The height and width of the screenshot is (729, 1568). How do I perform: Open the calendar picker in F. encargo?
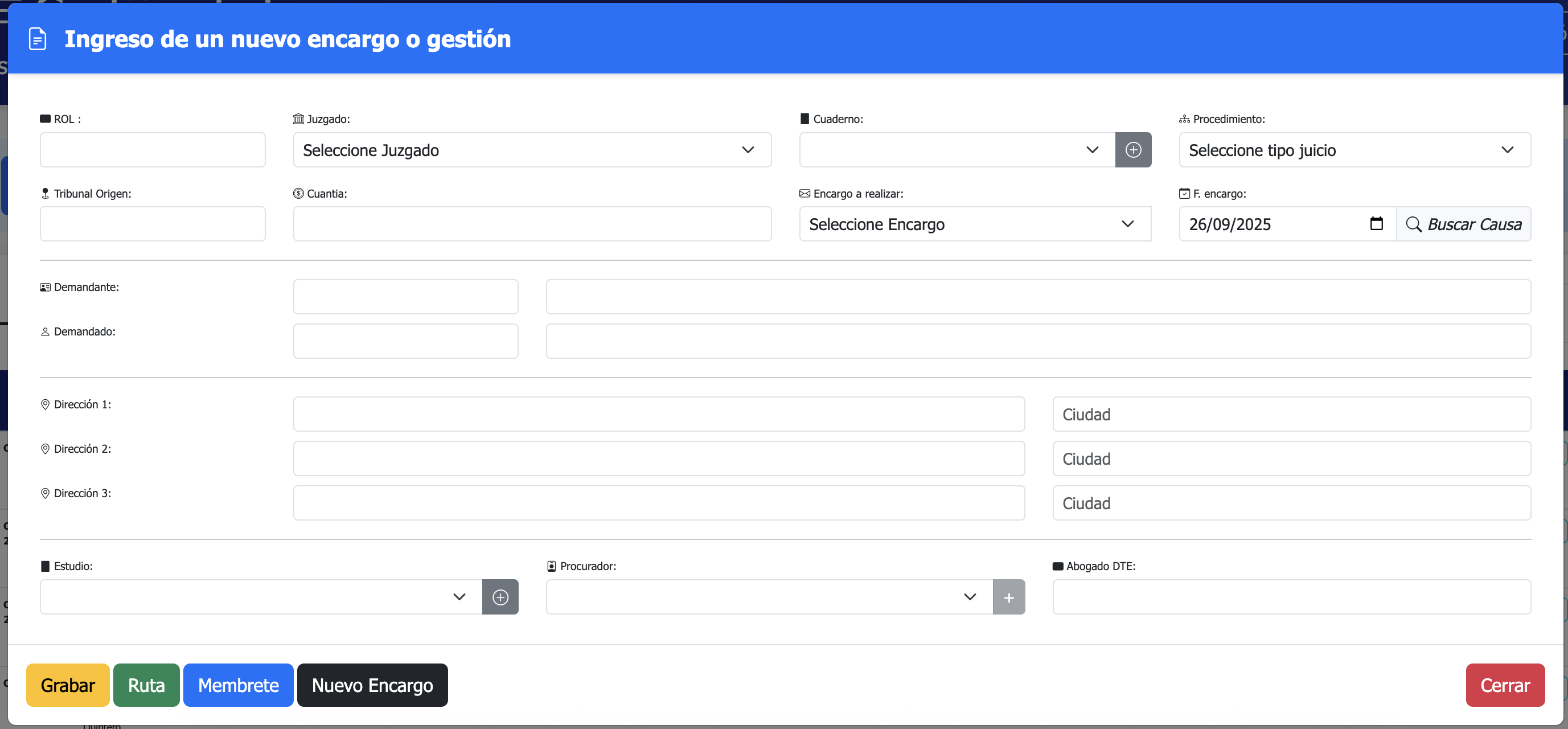1376,224
